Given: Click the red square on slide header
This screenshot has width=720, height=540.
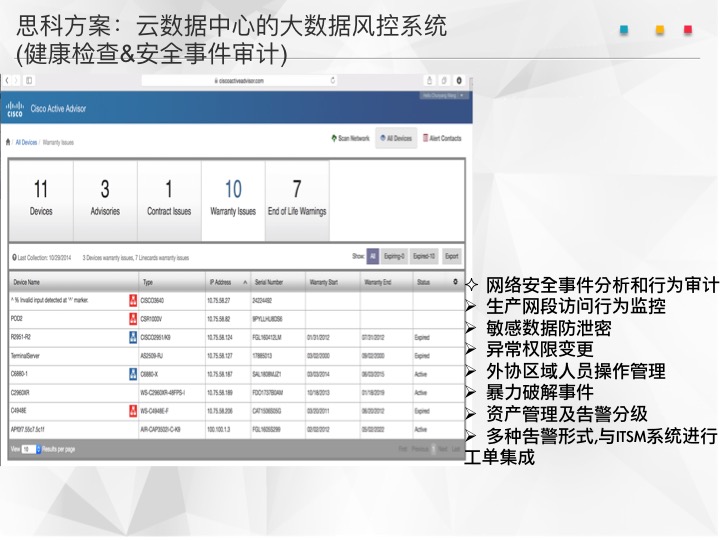Looking at the screenshot, I should pos(688,30).
